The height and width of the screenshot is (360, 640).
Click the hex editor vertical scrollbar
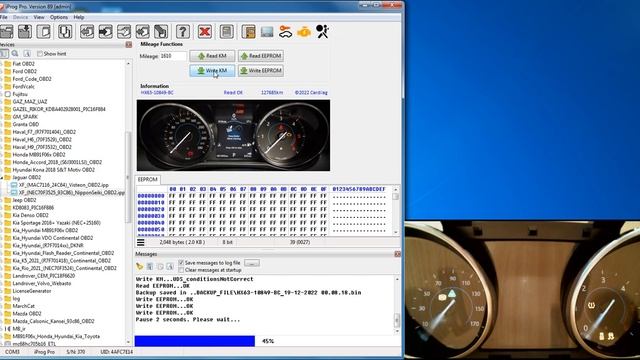tap(395, 211)
